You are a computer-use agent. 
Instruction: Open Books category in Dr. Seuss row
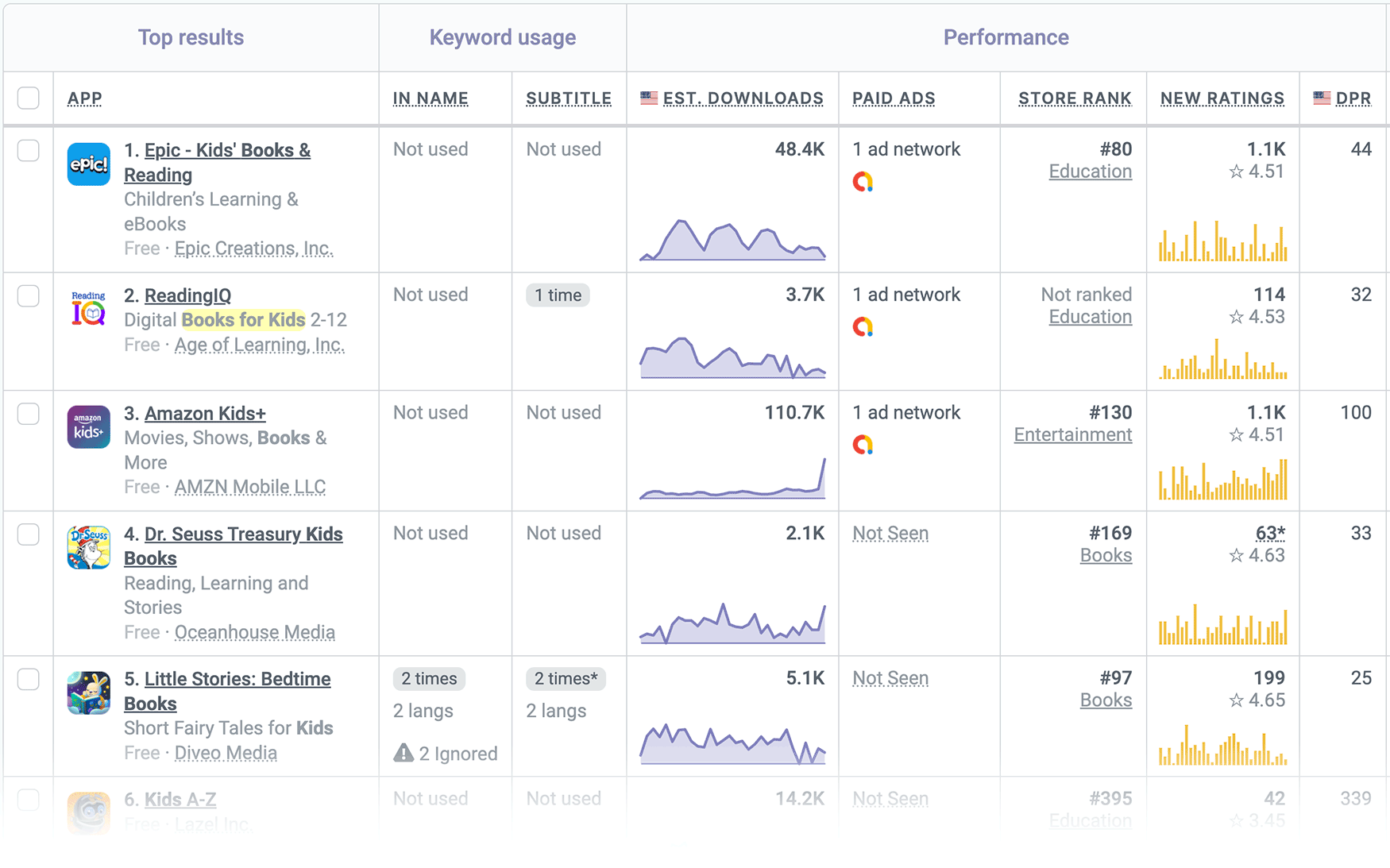pyautogui.click(x=1106, y=555)
